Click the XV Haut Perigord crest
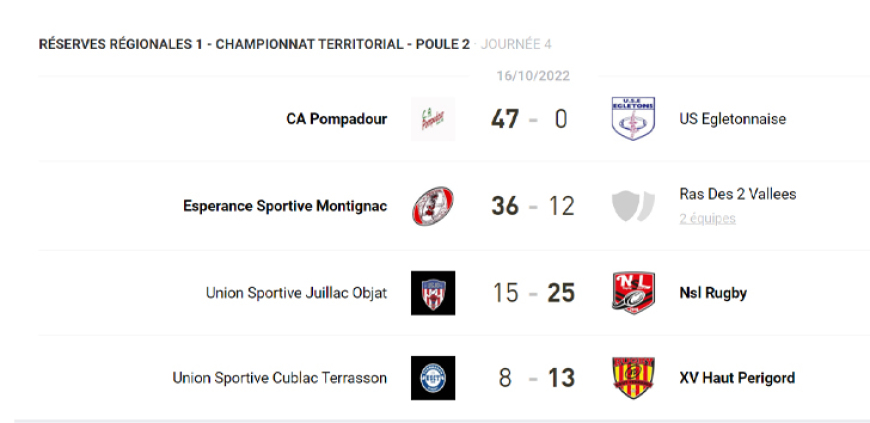The image size is (870, 423). coord(633,378)
